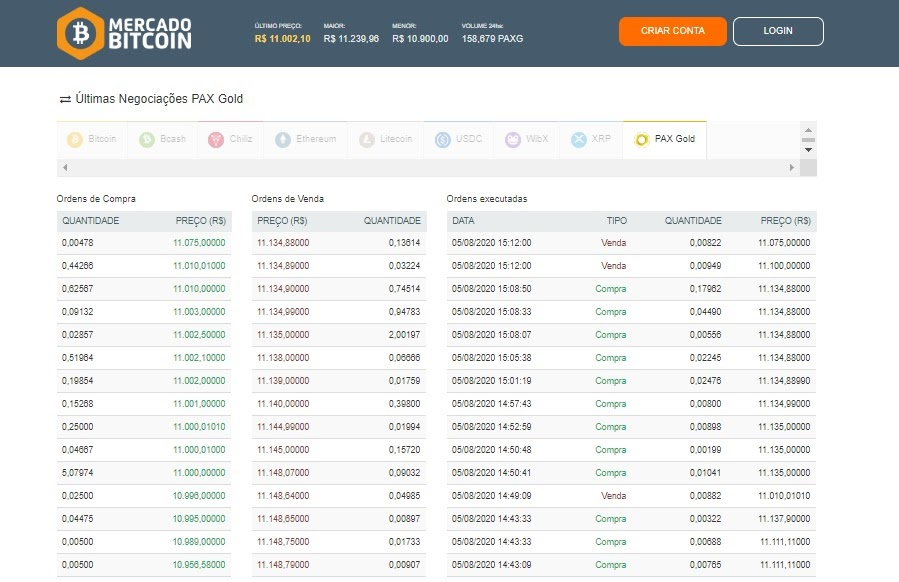
Task: Click executed order price 11.010,01010
Action: click(x=784, y=496)
